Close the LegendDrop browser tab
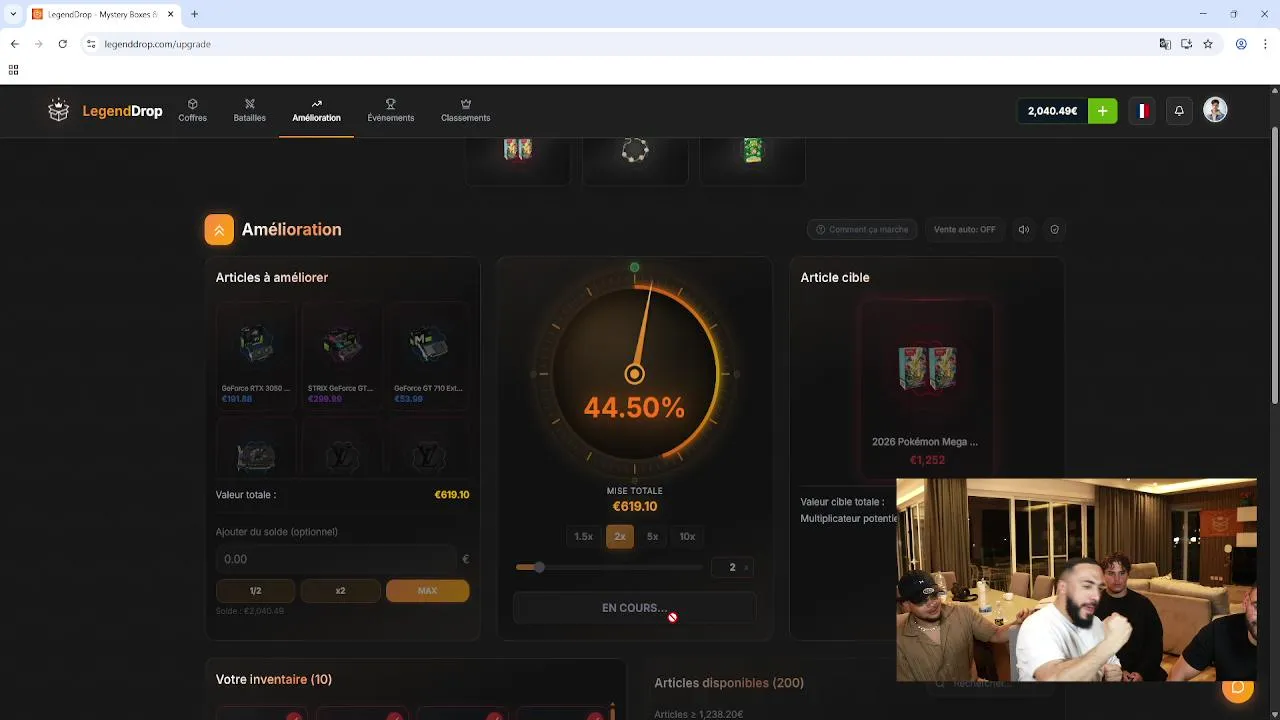The image size is (1280, 720). click(x=170, y=14)
